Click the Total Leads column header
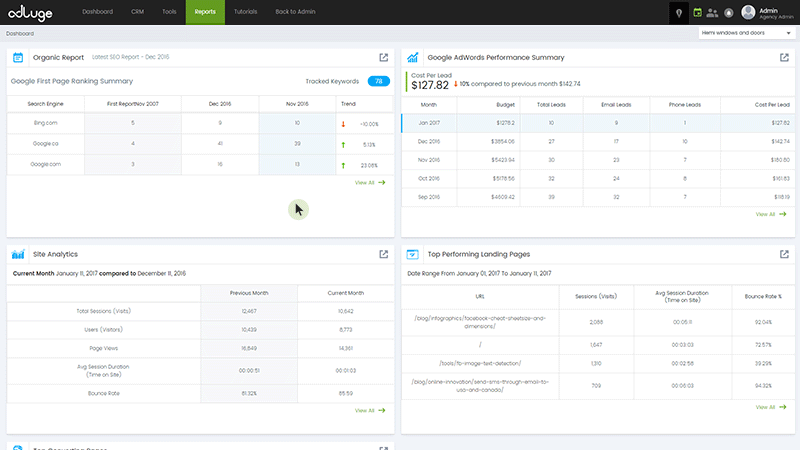Screen dimensions: 800x450 point(551,105)
